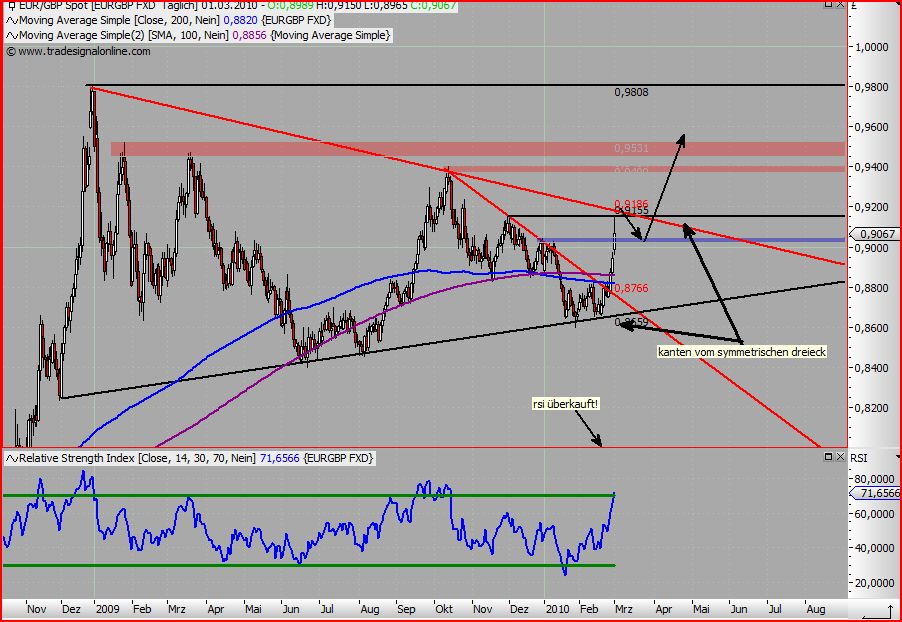Screen dimensions: 902x622
Task: Click the RSI value tag 71,6566
Action: coord(878,493)
